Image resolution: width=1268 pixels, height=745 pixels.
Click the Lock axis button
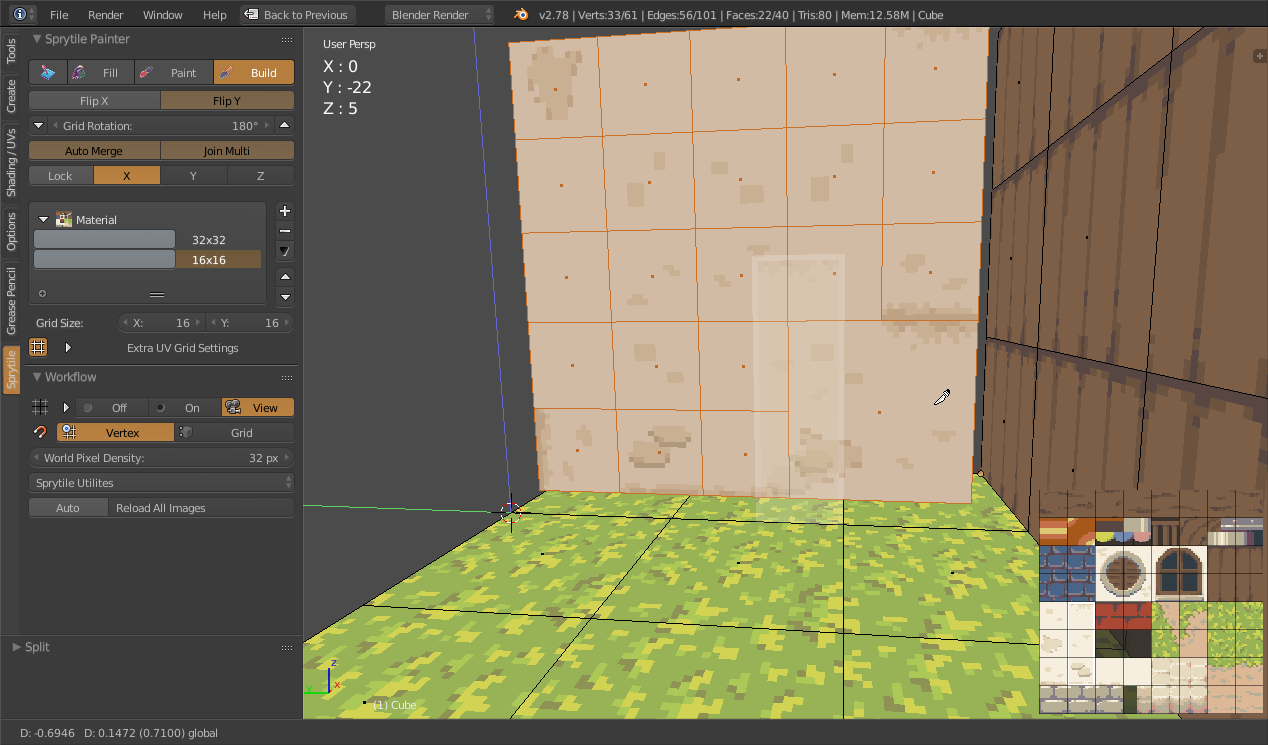pos(60,176)
